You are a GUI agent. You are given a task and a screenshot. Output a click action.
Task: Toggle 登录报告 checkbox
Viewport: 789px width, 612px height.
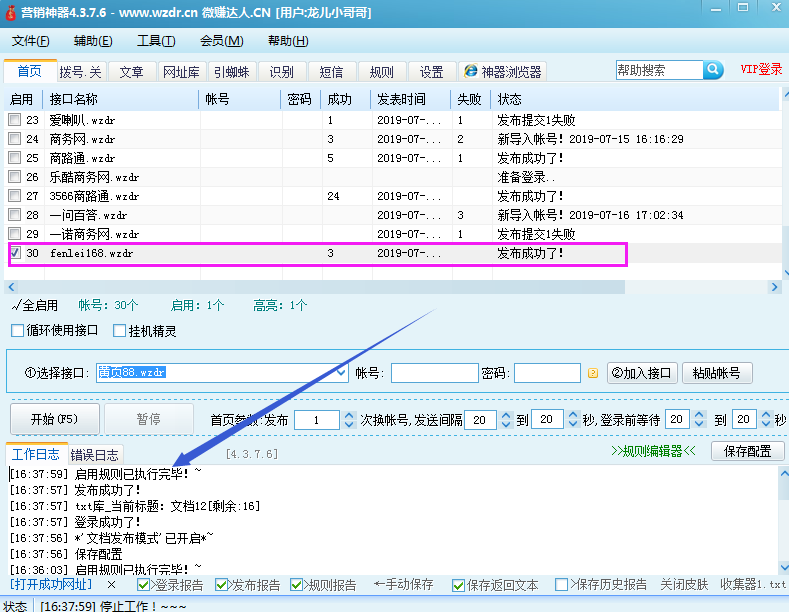click(143, 585)
